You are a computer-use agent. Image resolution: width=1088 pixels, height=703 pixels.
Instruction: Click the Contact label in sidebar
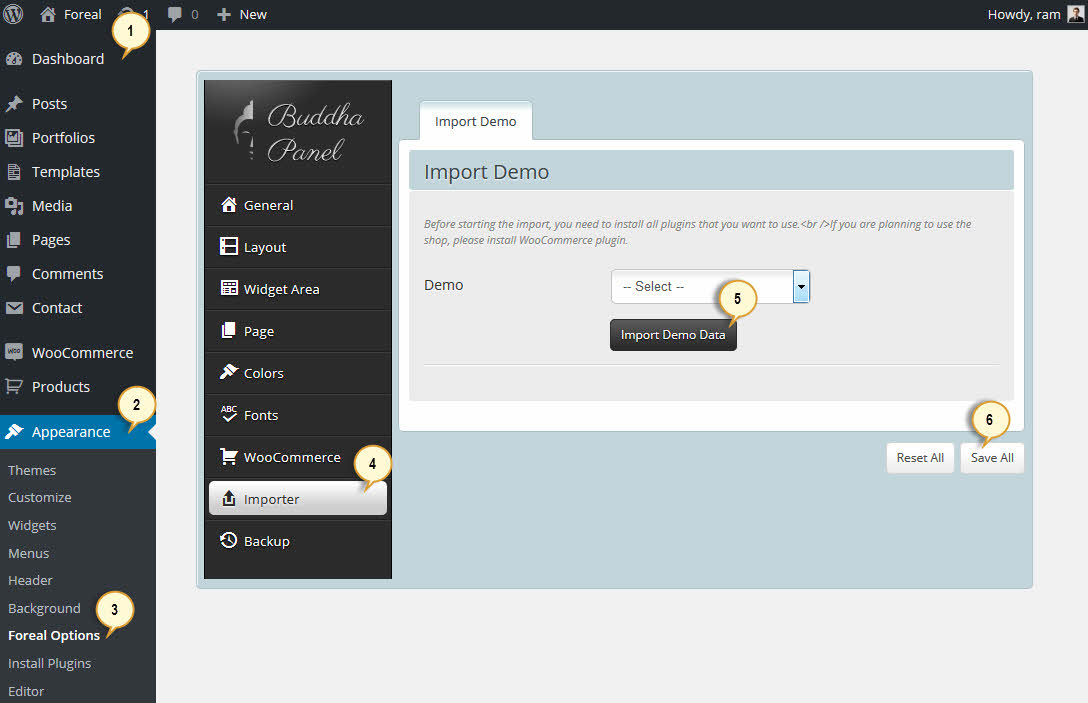tap(57, 308)
